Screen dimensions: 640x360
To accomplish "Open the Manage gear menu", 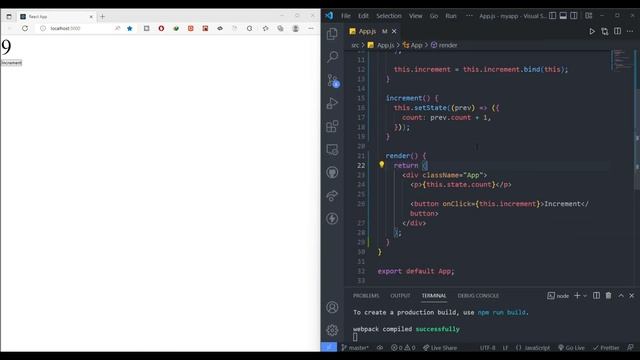I will tap(332, 330).
